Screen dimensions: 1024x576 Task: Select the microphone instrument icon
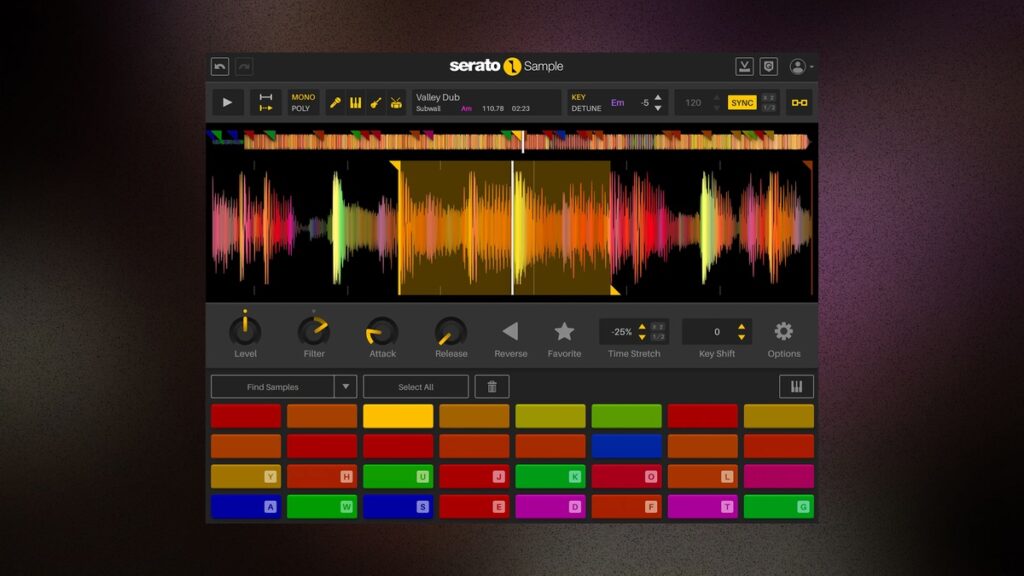(x=336, y=102)
